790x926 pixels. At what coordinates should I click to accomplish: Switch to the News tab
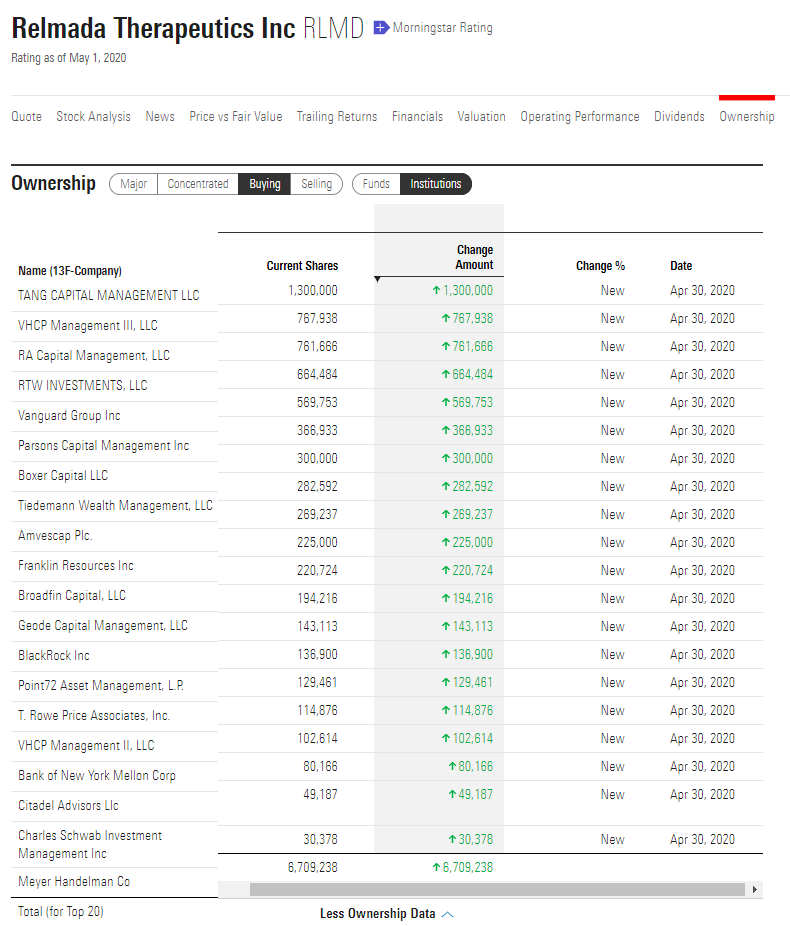click(160, 116)
